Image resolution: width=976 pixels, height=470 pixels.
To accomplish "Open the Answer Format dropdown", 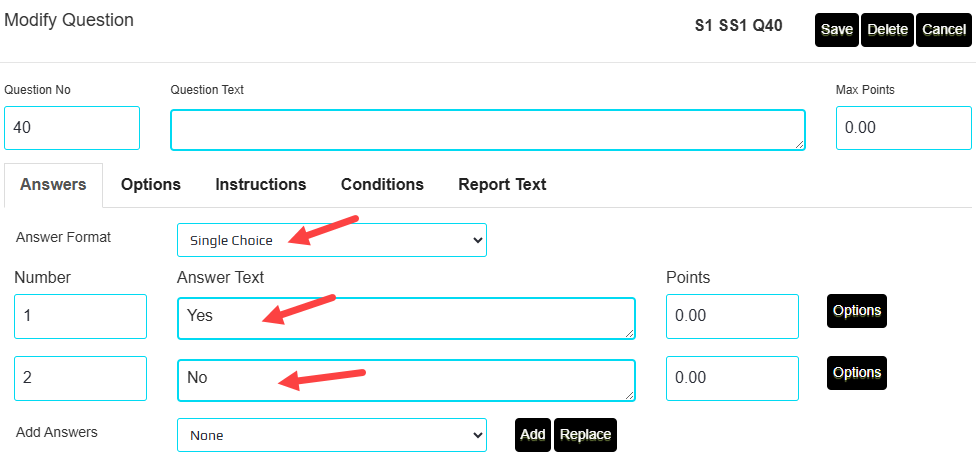I will point(332,240).
